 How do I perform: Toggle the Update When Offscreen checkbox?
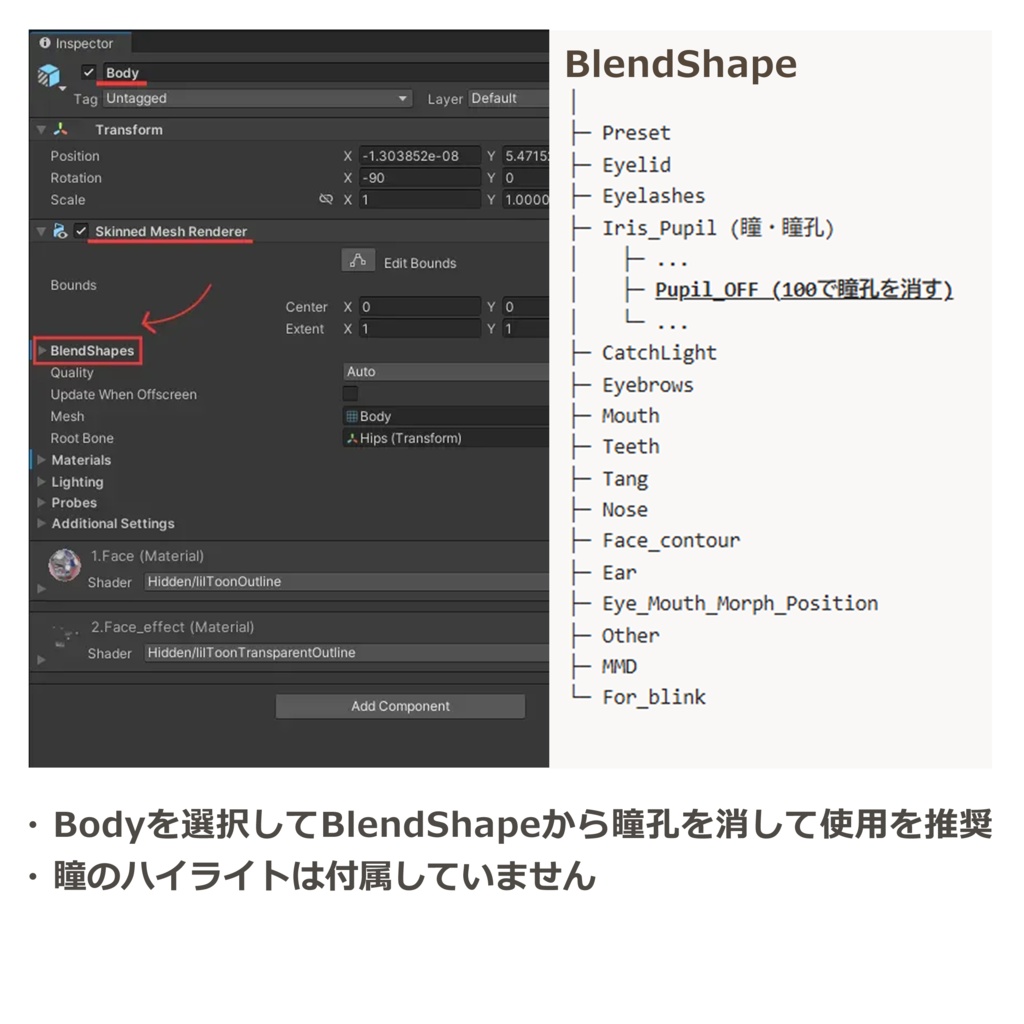point(350,393)
